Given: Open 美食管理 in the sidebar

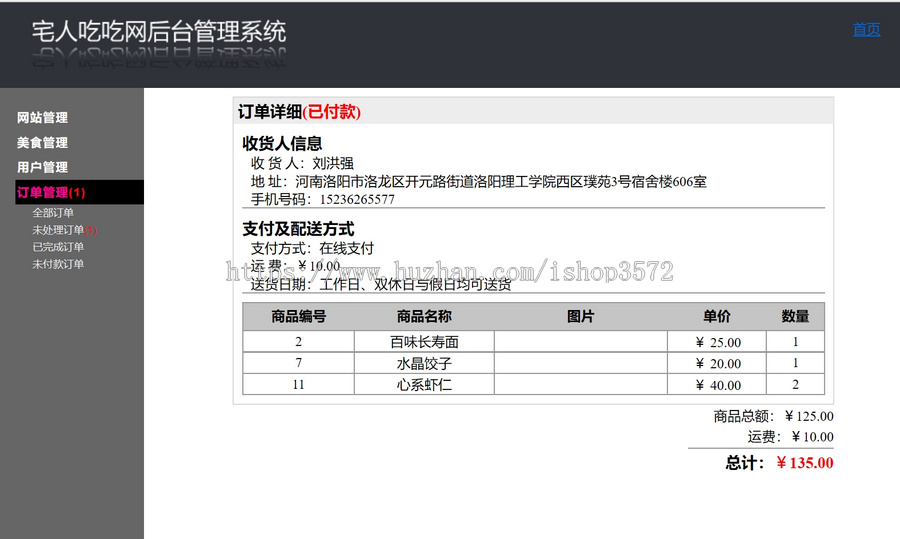Looking at the screenshot, I should coord(42,142).
